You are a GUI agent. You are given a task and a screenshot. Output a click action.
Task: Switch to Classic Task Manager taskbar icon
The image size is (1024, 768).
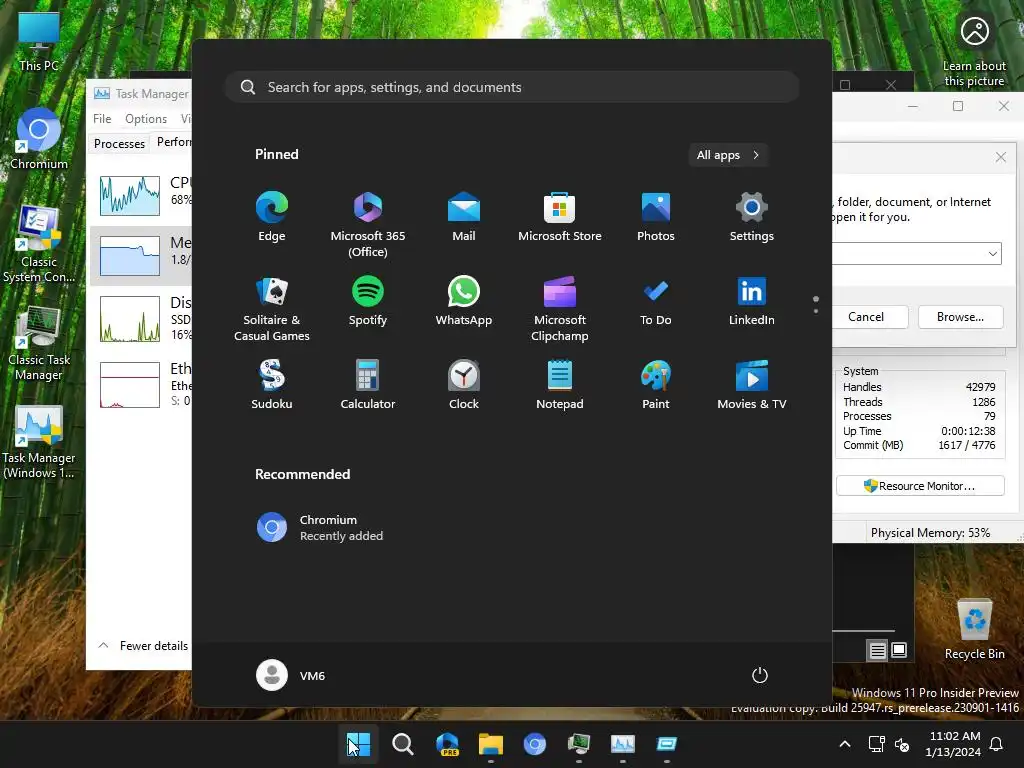pos(579,744)
